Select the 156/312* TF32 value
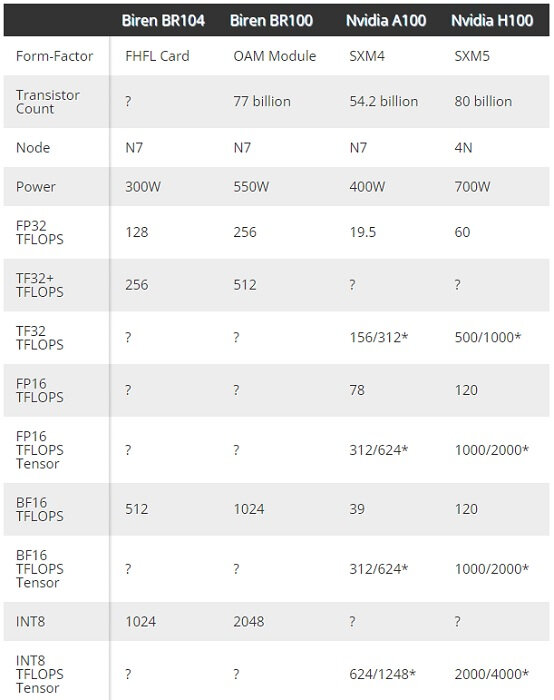Screen dimensions: 554x700 coord(379,338)
